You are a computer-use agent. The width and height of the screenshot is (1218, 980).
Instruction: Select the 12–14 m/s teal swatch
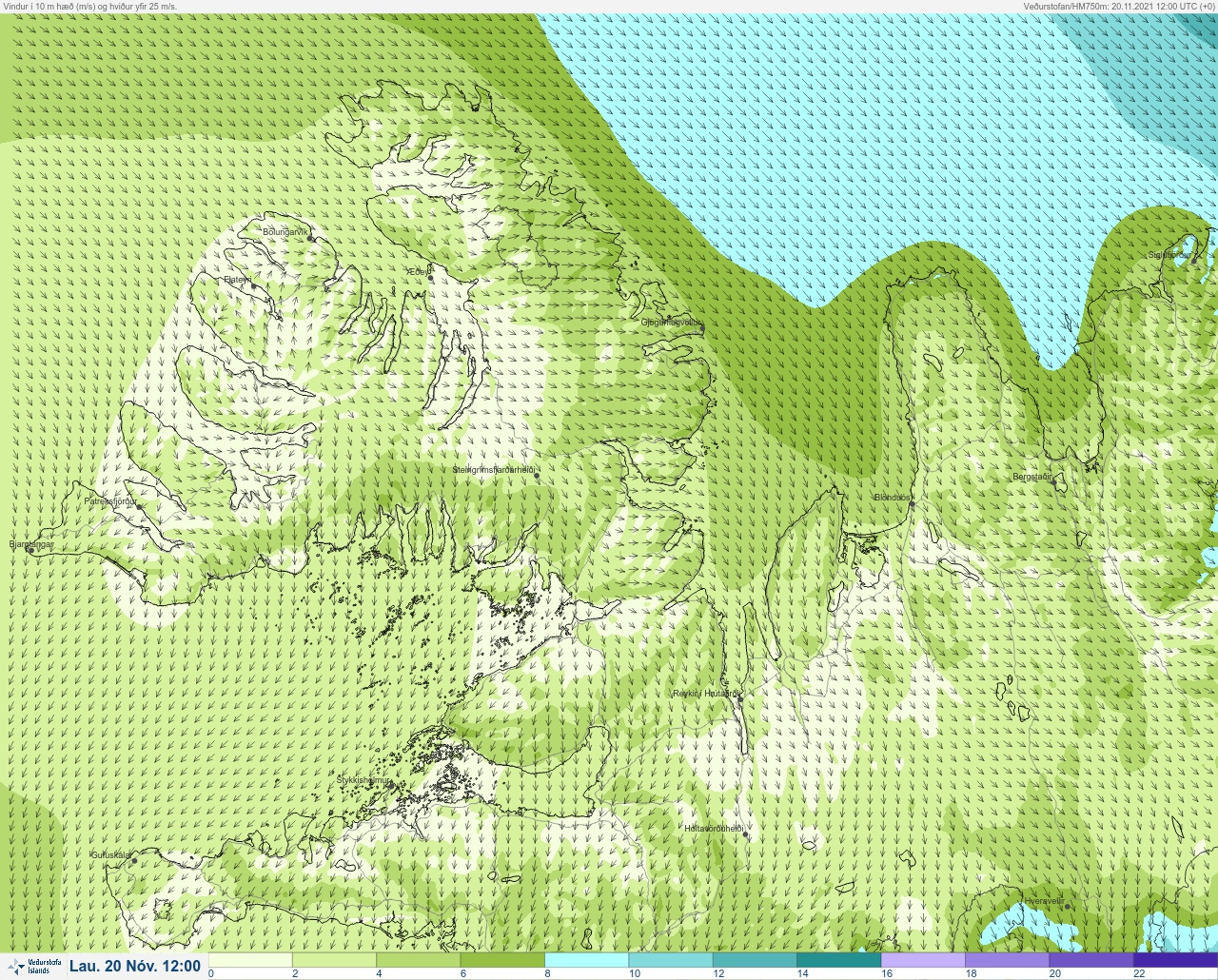tap(755, 960)
